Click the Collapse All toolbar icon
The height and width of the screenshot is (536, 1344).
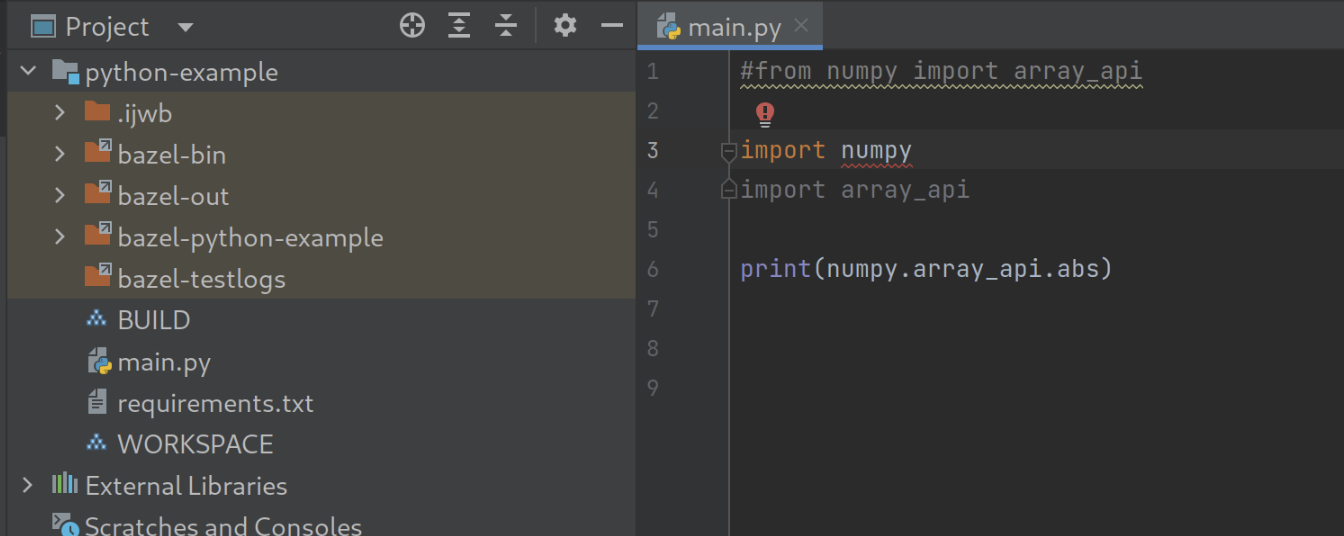[x=506, y=26]
